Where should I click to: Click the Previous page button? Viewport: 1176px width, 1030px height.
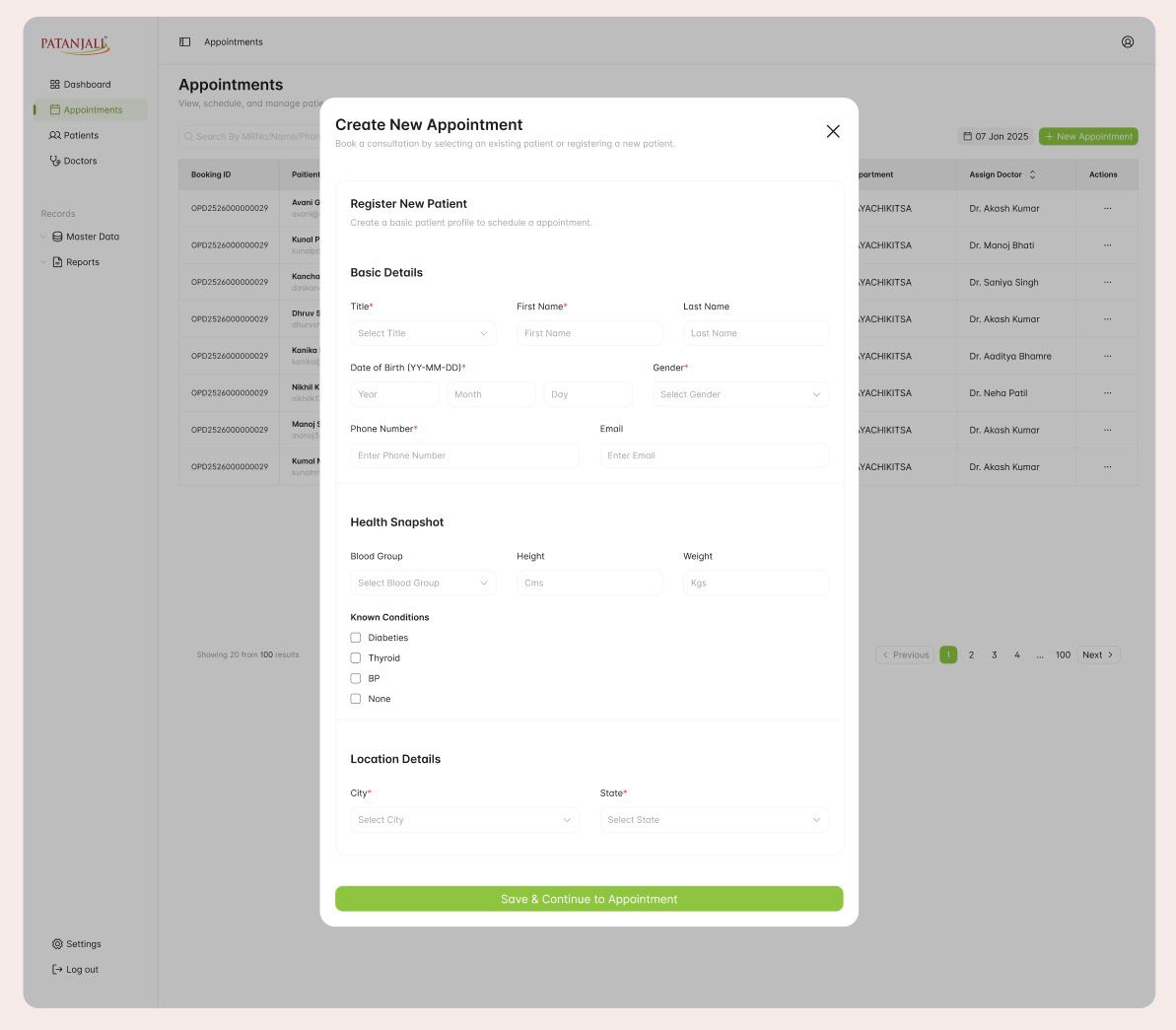pyautogui.click(x=905, y=654)
